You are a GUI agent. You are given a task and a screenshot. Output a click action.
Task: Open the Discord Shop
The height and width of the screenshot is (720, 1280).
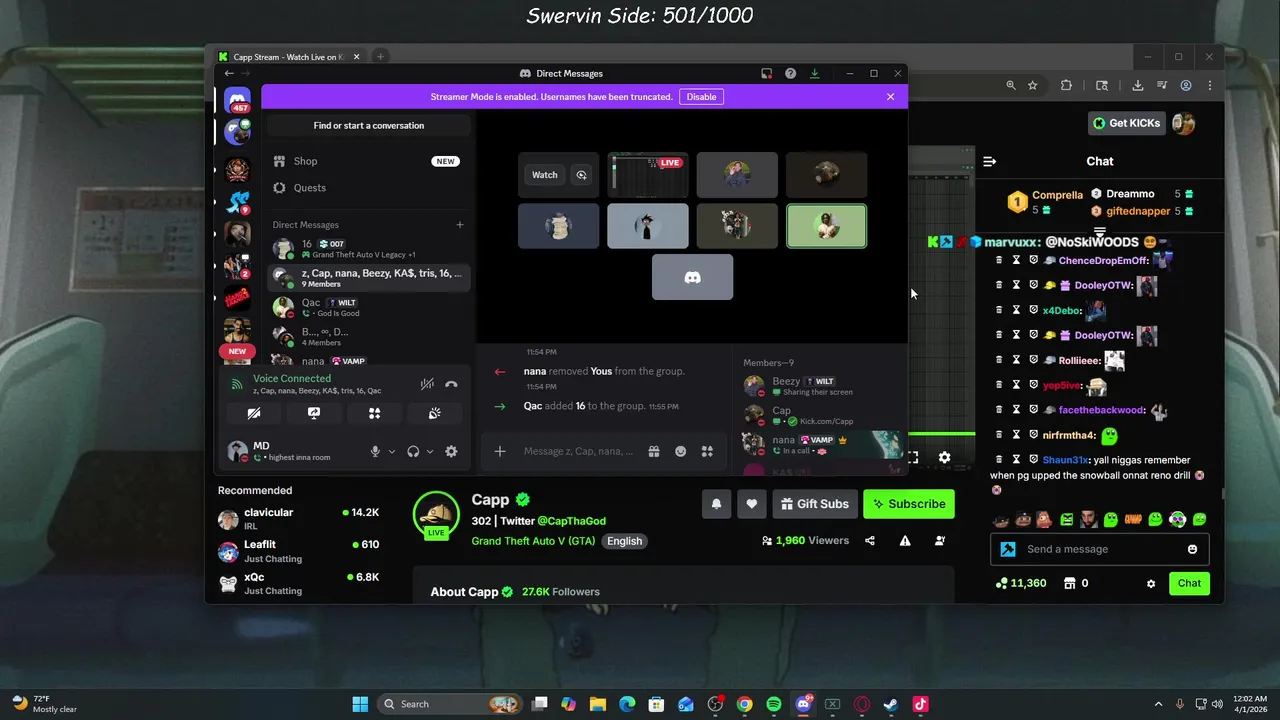click(x=369, y=161)
